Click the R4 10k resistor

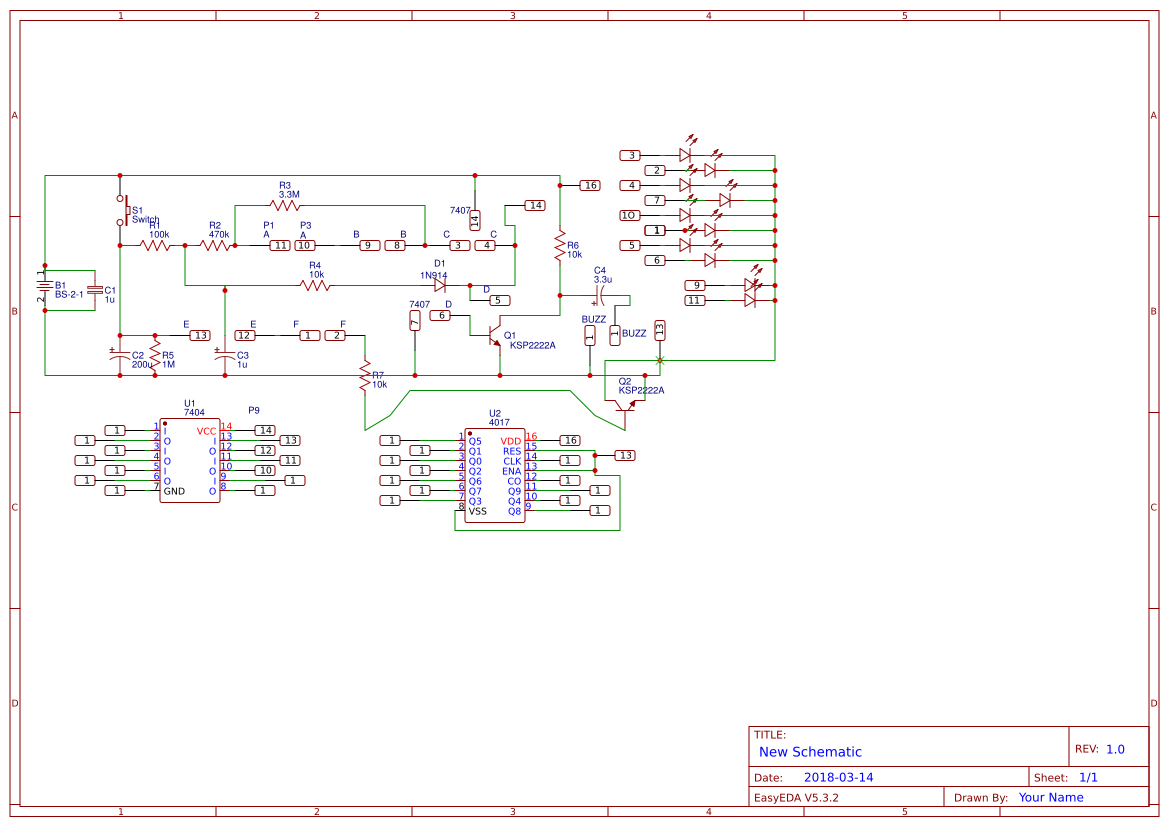point(315,285)
